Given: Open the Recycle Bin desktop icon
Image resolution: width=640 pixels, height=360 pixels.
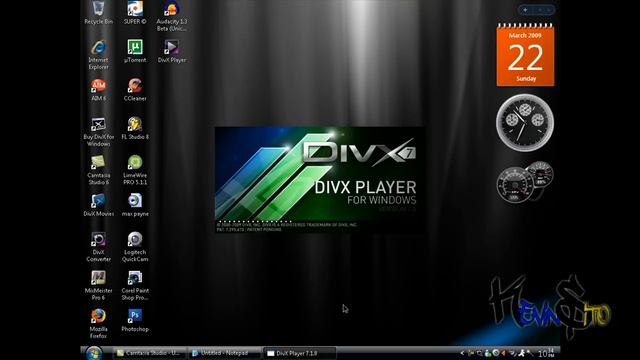Looking at the screenshot, I should [x=98, y=13].
